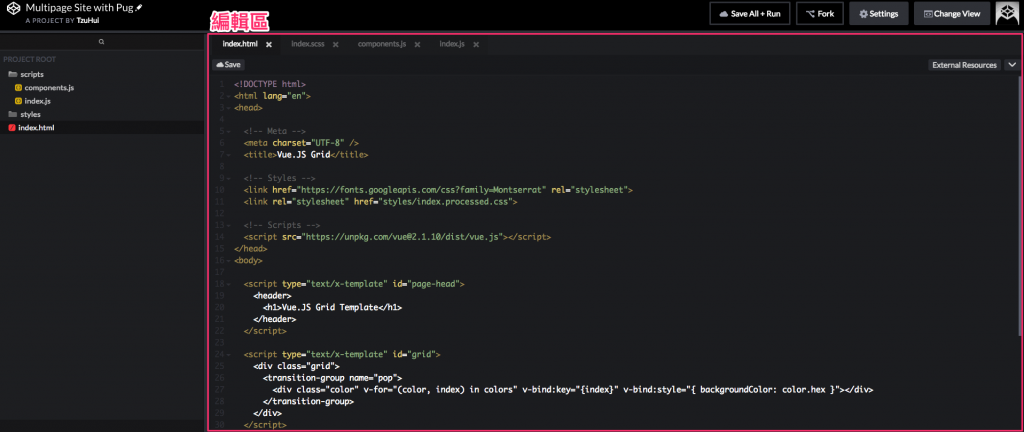Click the index.html file icon in sidebar
This screenshot has width=1024, height=432.
point(12,128)
